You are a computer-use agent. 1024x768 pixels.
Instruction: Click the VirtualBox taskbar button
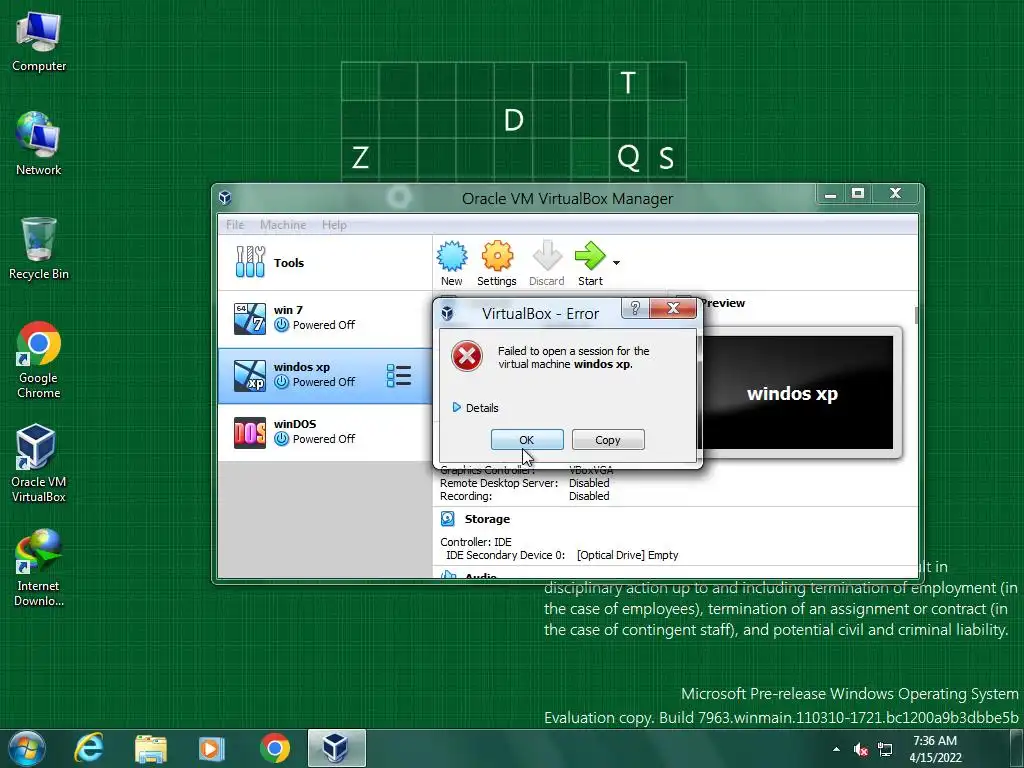(x=336, y=748)
